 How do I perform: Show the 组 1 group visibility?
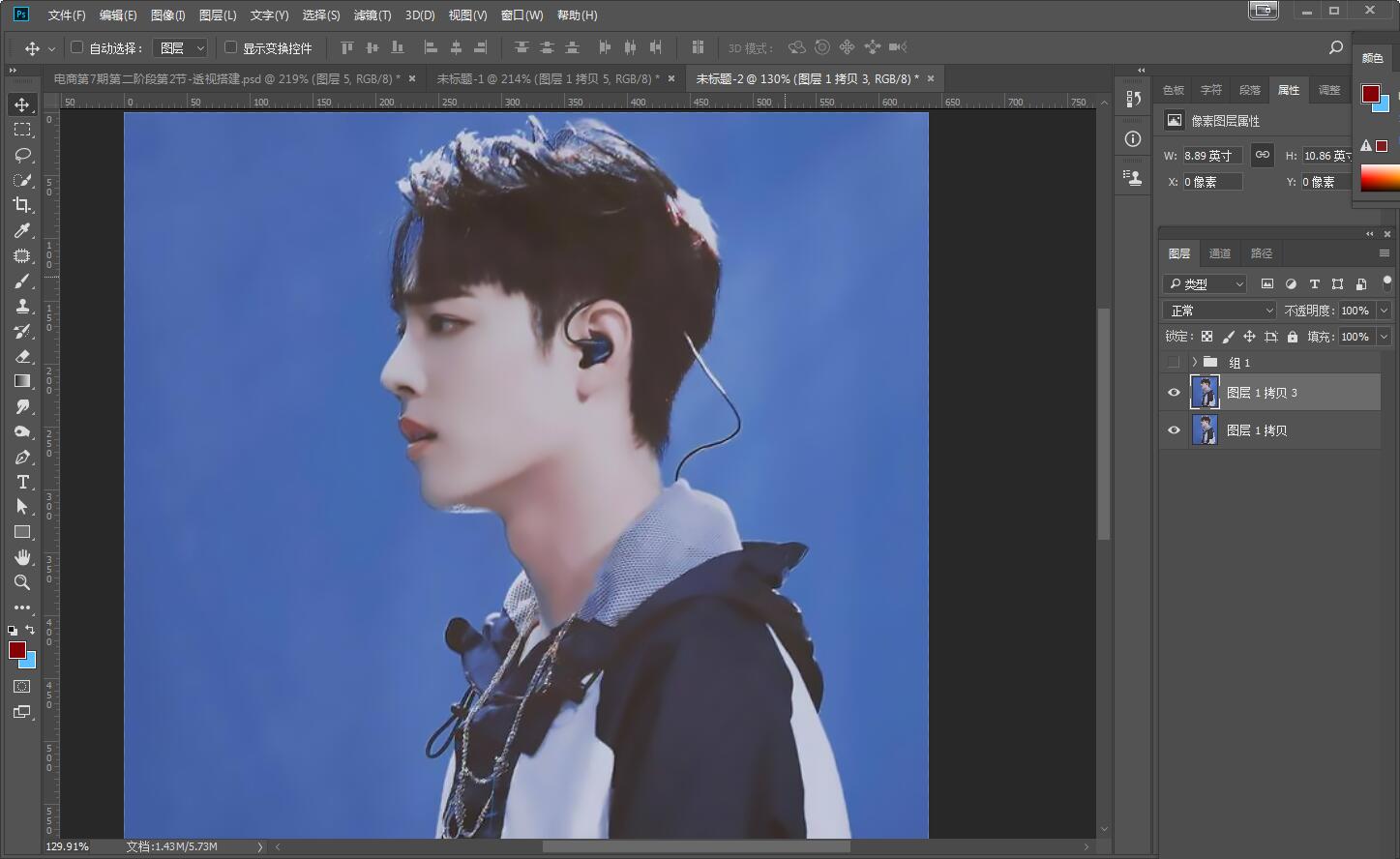[x=1174, y=362]
